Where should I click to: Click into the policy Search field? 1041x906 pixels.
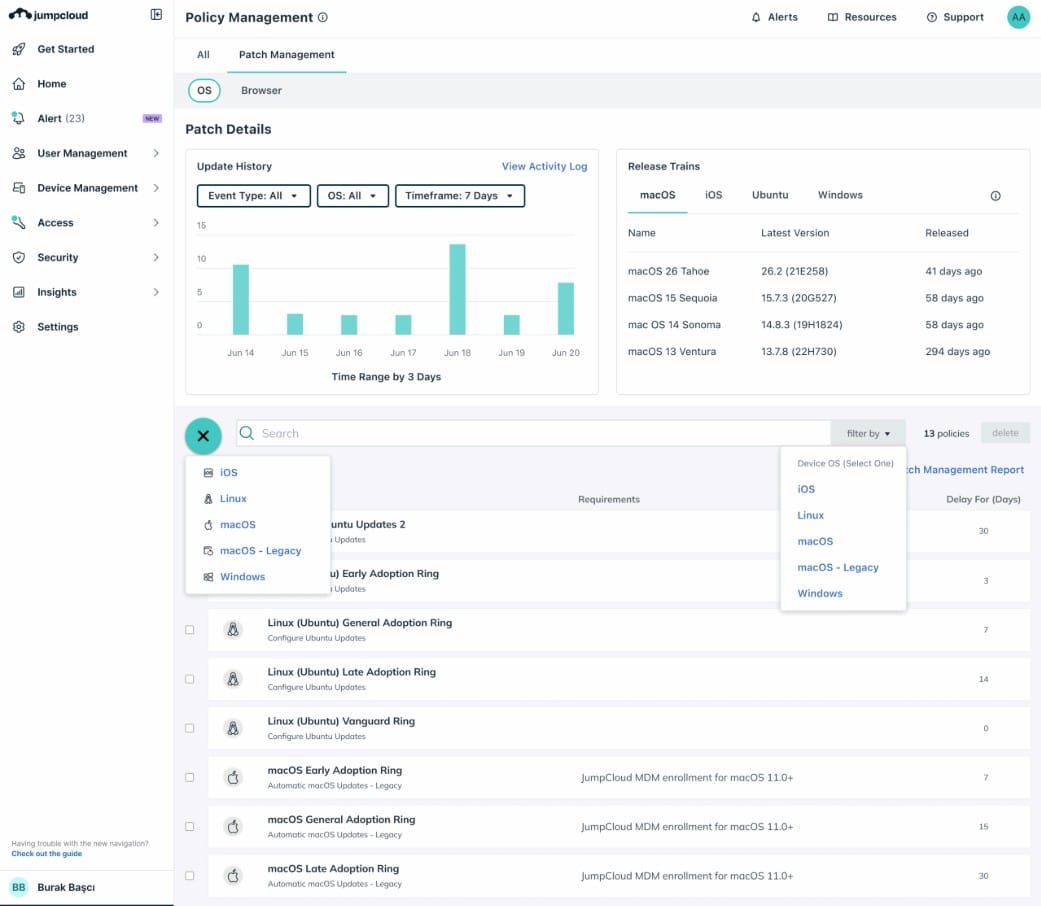tap(533, 433)
